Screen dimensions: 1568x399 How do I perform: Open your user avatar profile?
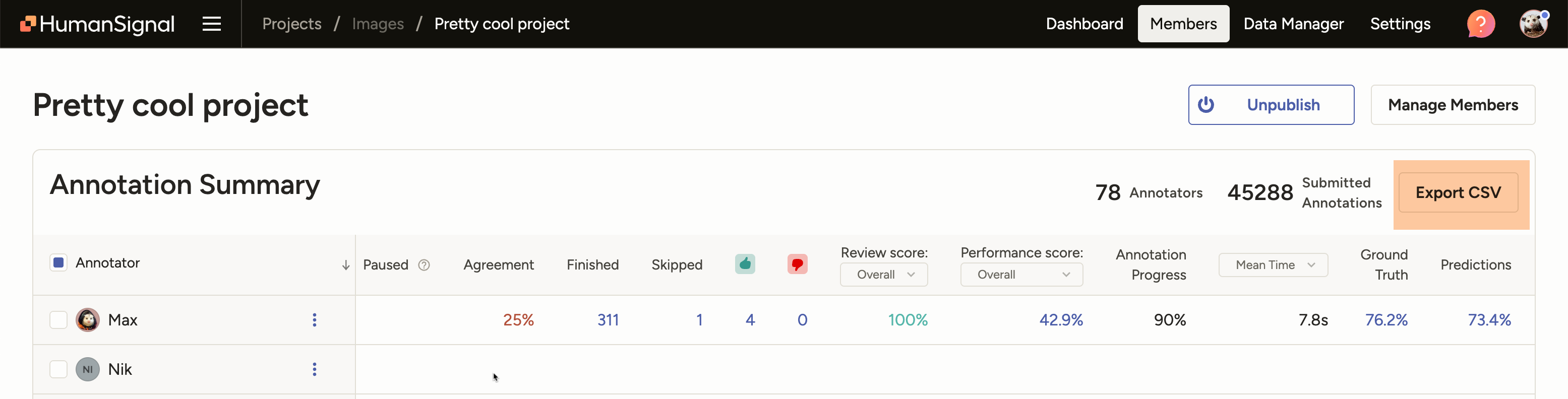[x=1533, y=24]
